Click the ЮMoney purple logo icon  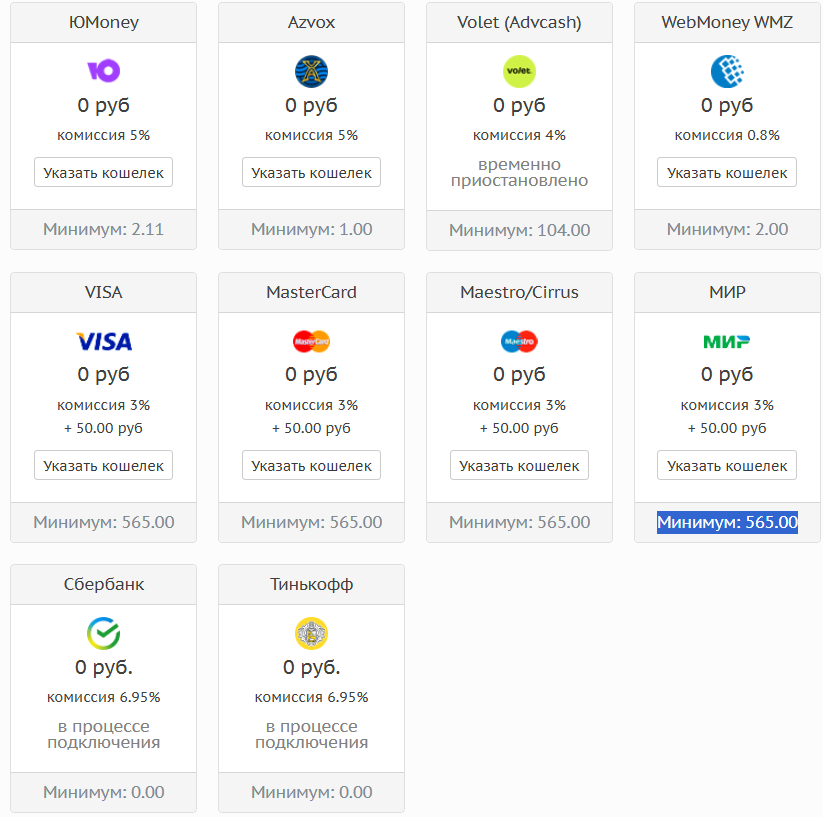coord(103,71)
